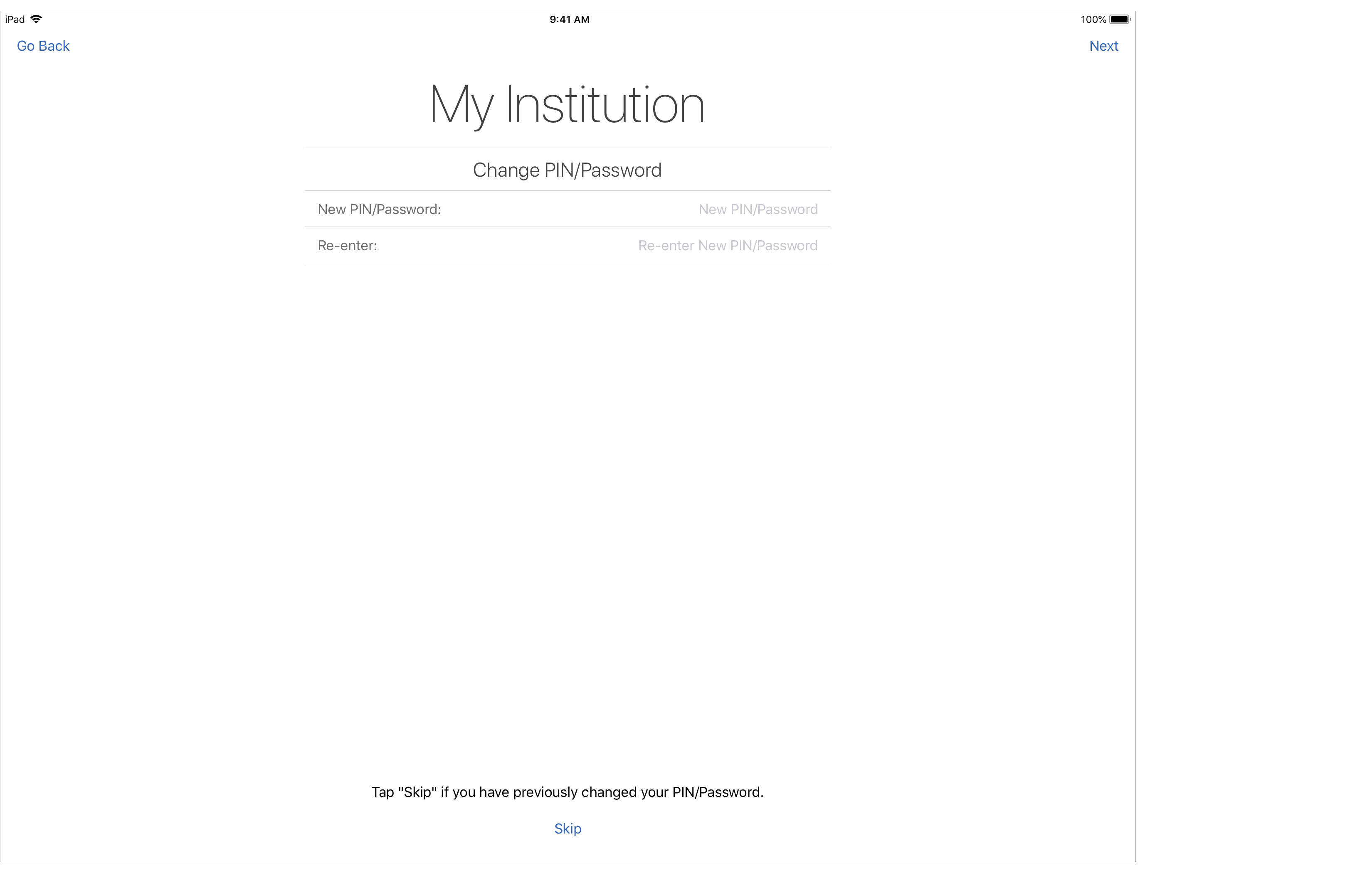This screenshot has height=873, width=1372.
Task: Click the New PIN/Password placeholder text
Action: (758, 209)
